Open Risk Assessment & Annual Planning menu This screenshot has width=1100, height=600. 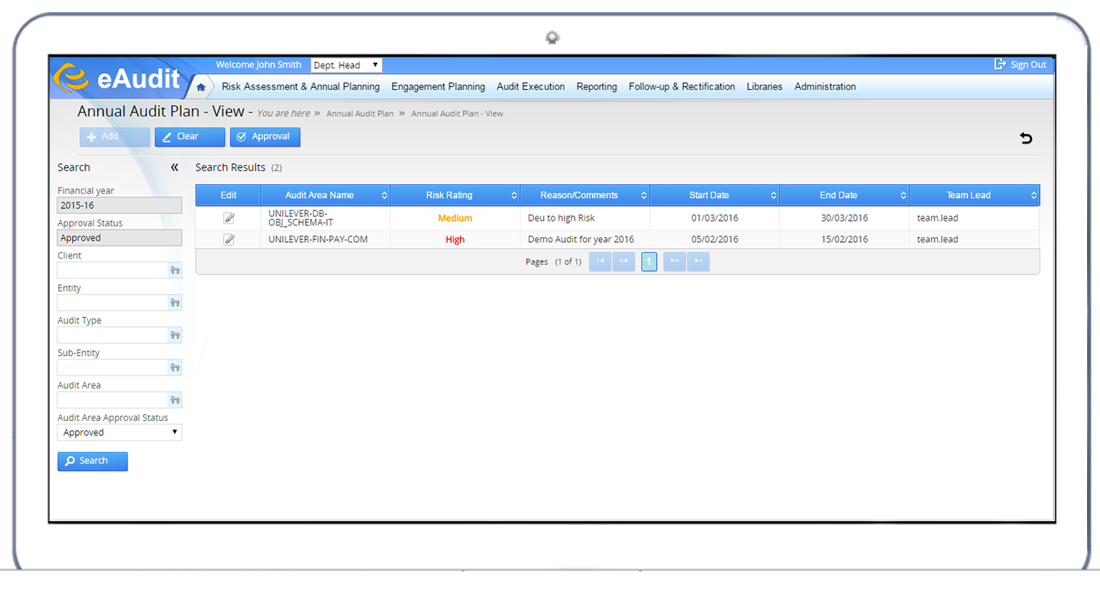[300, 87]
